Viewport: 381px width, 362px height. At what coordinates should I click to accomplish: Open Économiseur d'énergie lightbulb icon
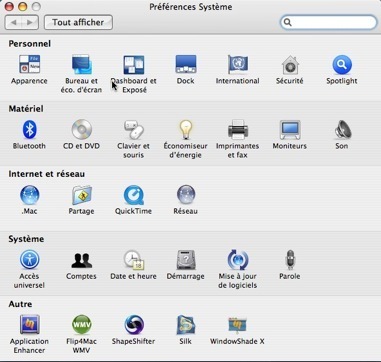(x=185, y=130)
